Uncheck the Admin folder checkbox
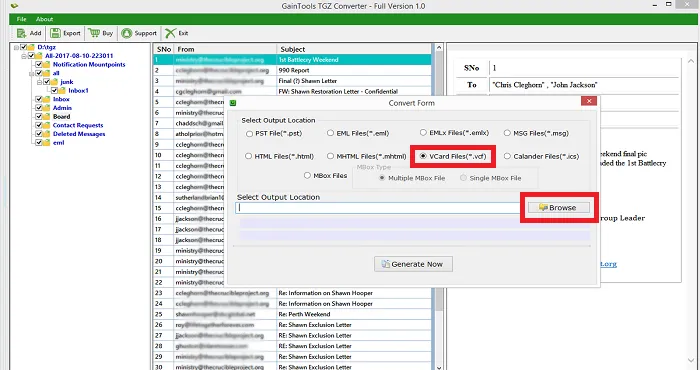The image size is (700, 370). [x=39, y=108]
